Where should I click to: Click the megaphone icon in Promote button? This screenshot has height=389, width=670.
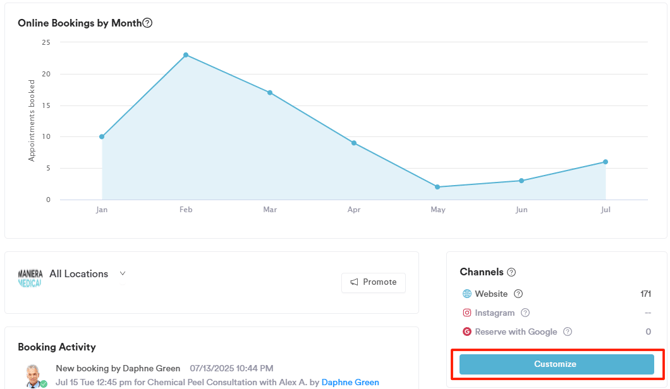[x=354, y=282]
